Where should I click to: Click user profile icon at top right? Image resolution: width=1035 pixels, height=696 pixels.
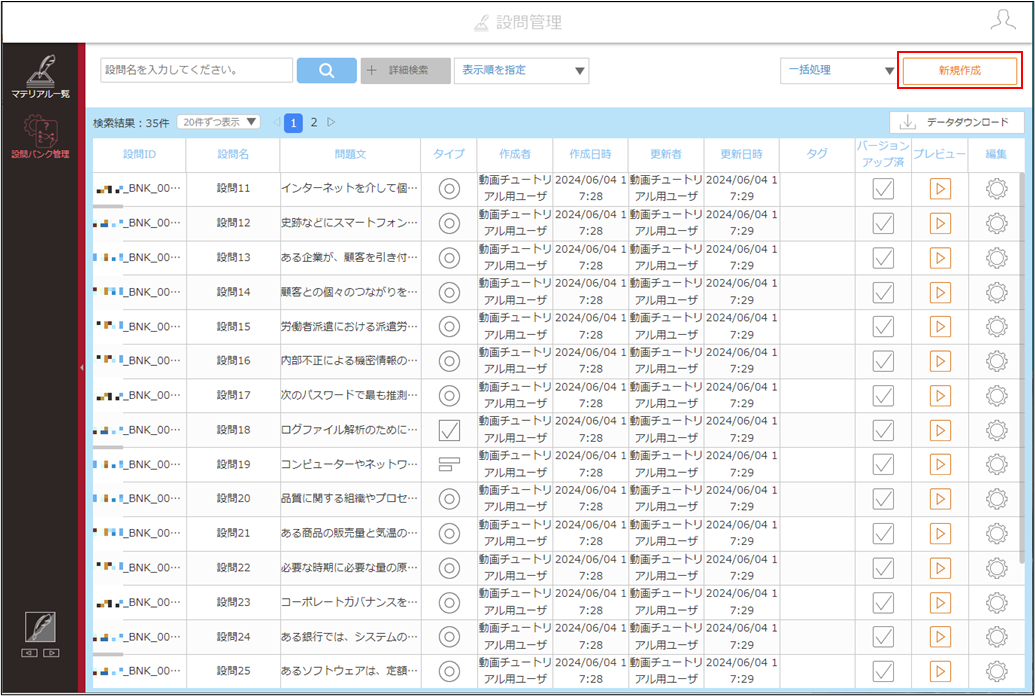point(1003,20)
